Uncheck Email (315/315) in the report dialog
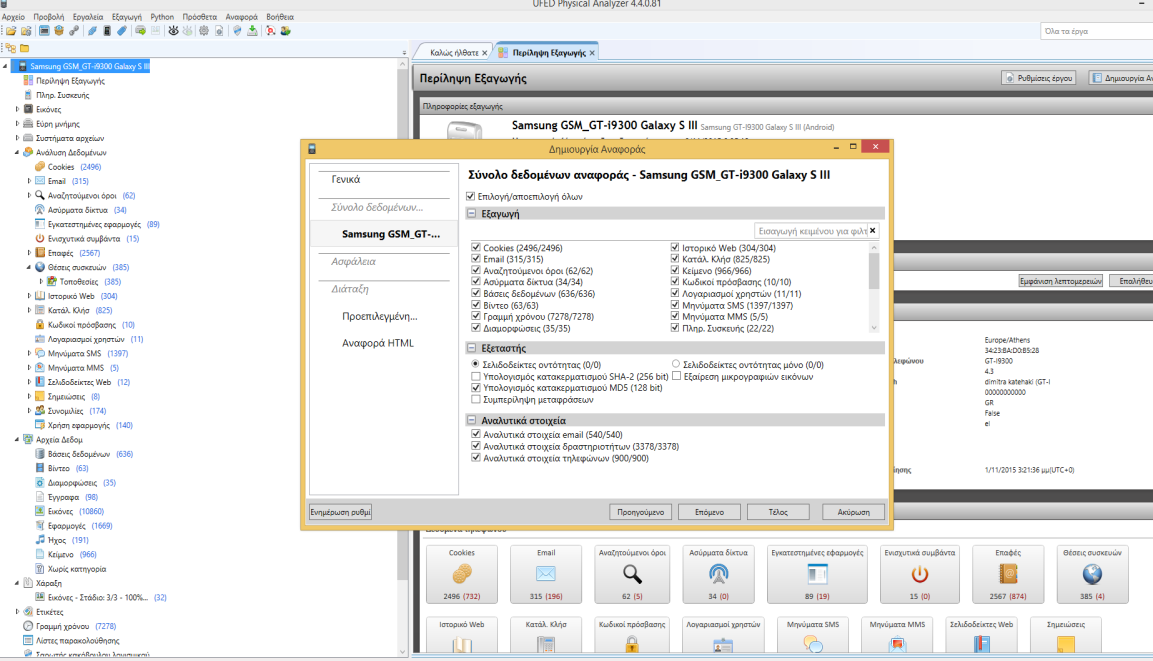Screen dimensions: 1153x661 tap(476, 259)
